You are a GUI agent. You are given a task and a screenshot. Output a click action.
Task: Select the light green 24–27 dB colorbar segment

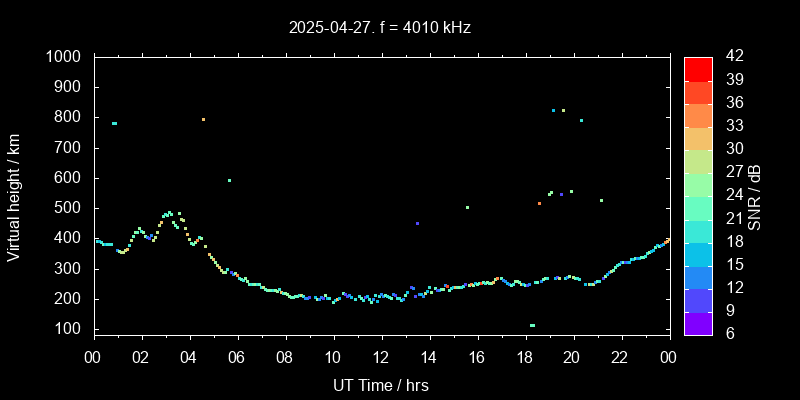coord(698,184)
